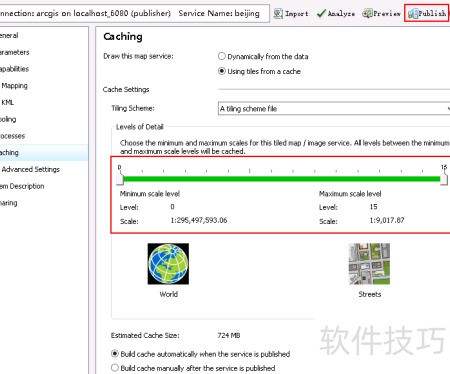The image size is (450, 374).
Task: Click the Service Name: beijing text
Action: point(219,13)
